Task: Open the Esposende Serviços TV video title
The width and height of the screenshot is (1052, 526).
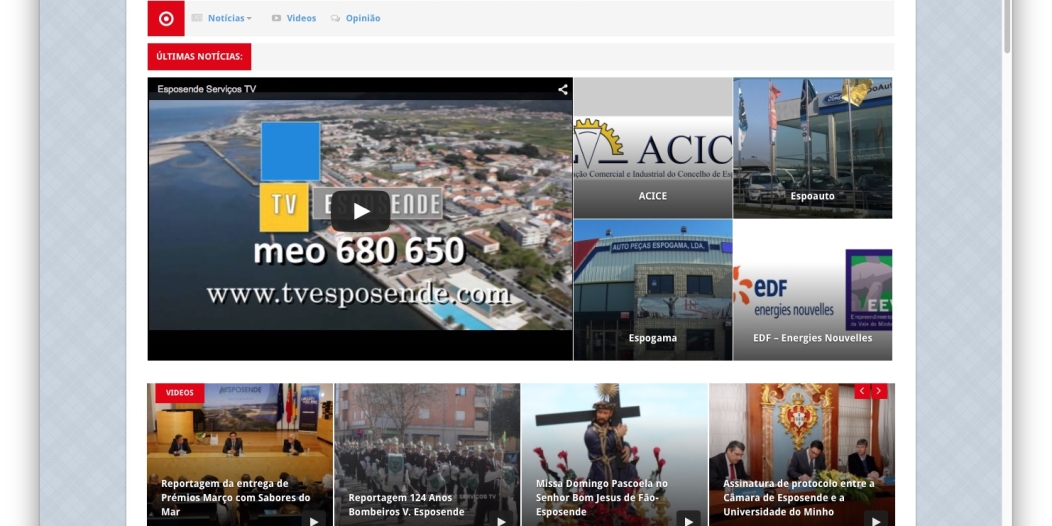Action: tap(207, 89)
